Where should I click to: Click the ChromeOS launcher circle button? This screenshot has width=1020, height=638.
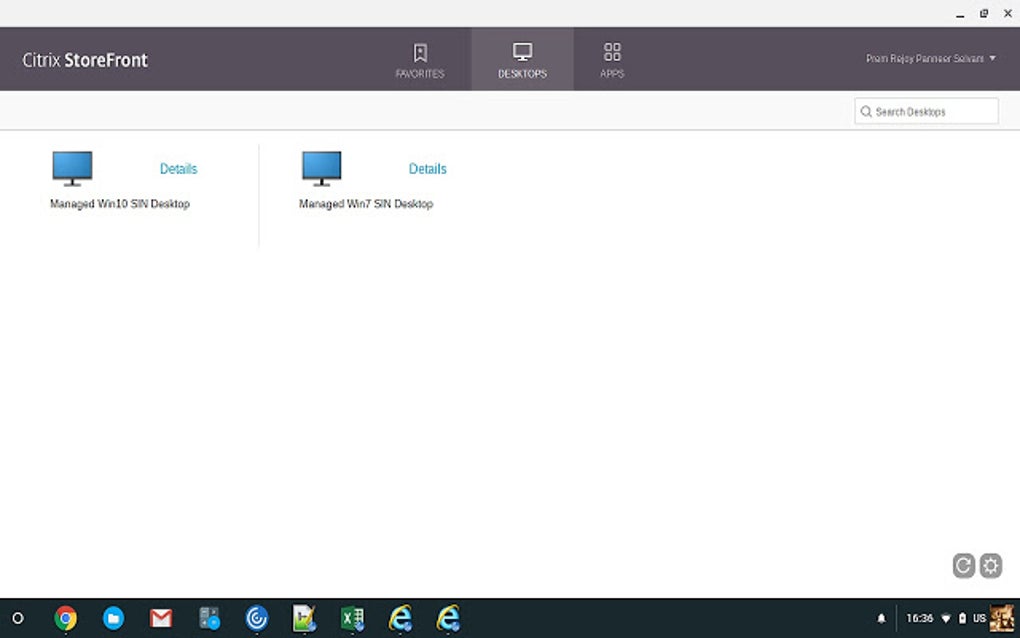pyautogui.click(x=18, y=618)
